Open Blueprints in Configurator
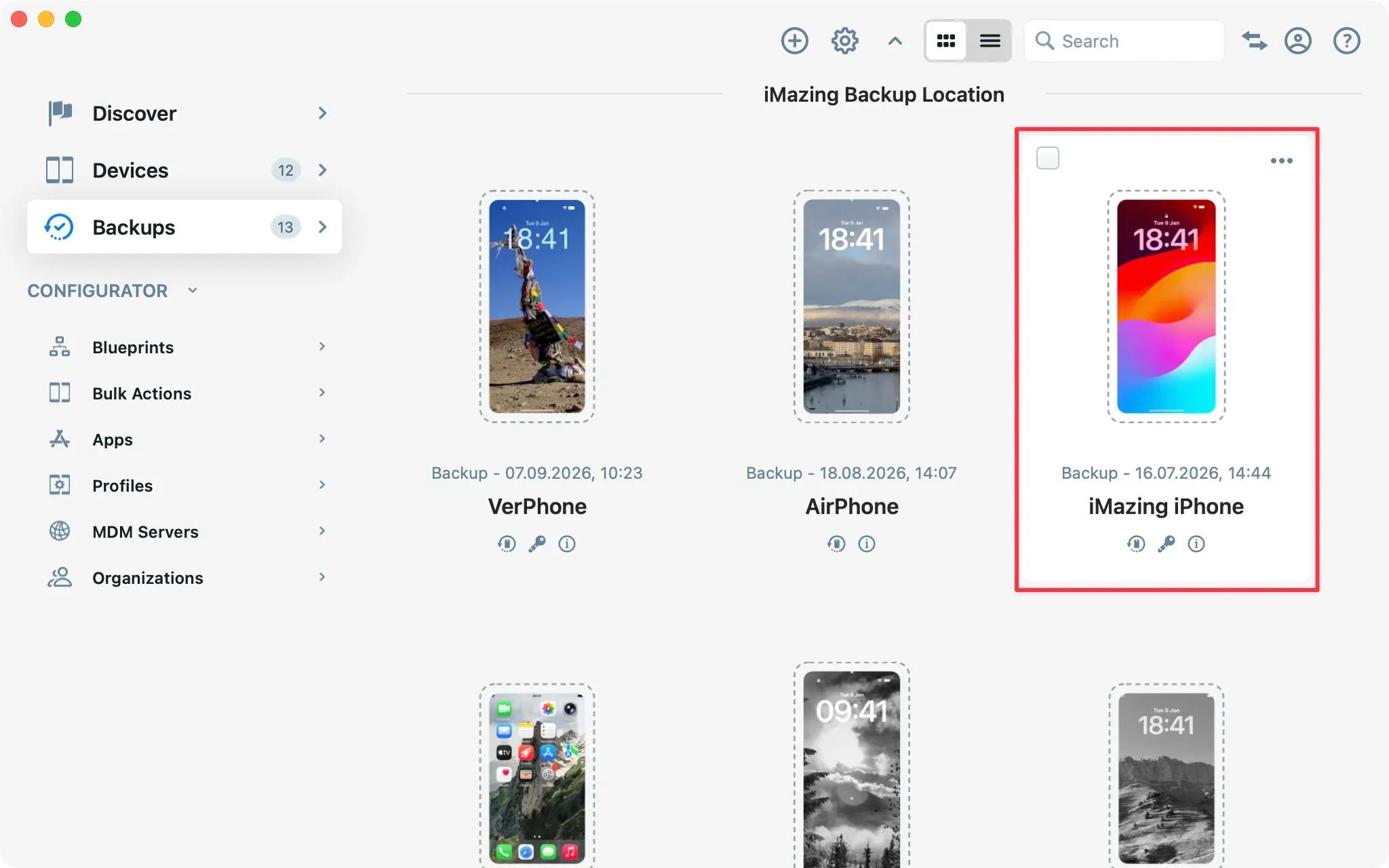The image size is (1389, 868). click(184, 347)
